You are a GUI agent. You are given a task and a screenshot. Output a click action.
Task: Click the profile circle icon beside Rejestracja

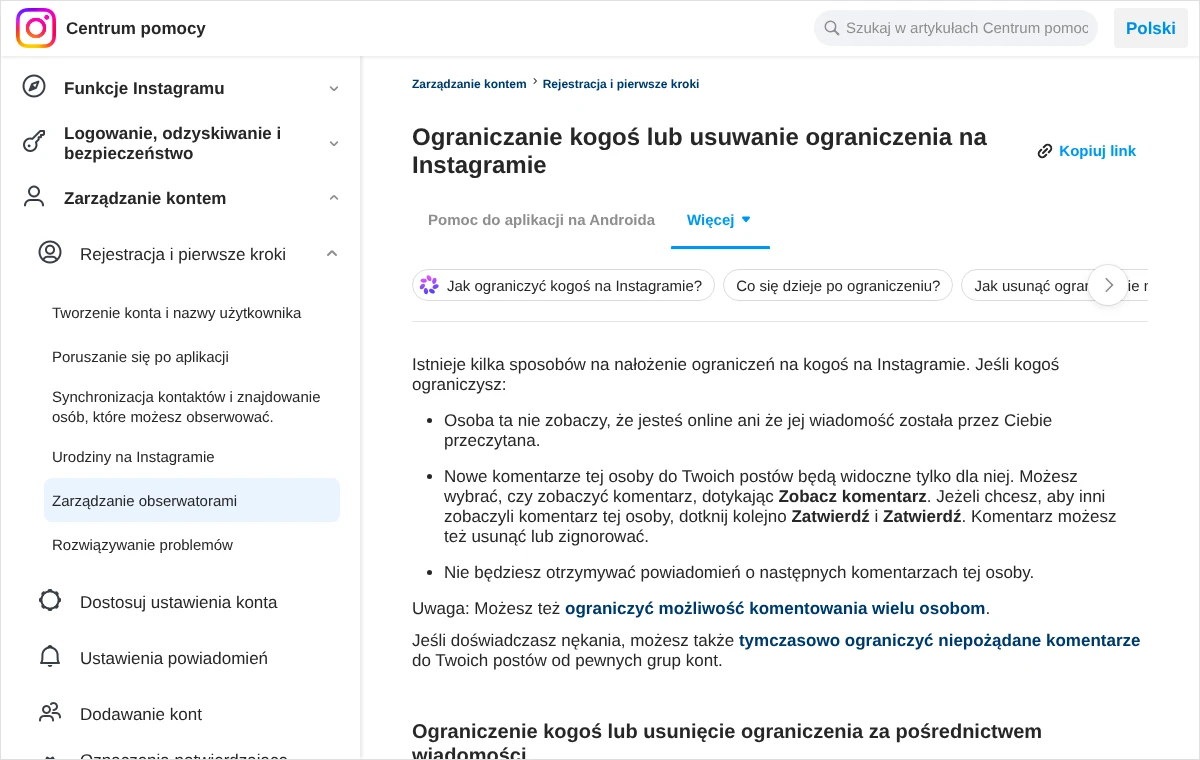coord(50,253)
